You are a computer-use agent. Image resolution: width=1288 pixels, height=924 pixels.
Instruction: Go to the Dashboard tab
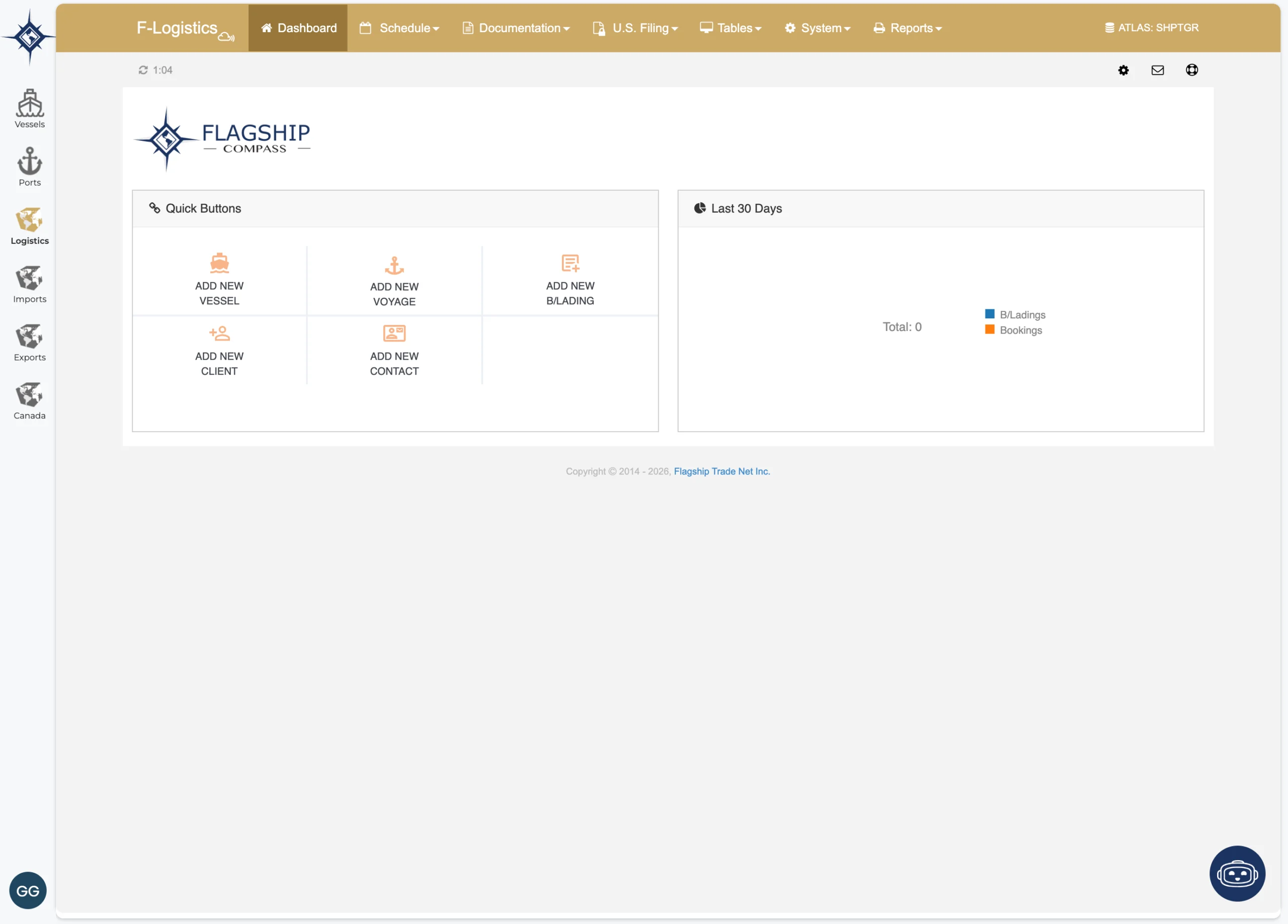(297, 28)
